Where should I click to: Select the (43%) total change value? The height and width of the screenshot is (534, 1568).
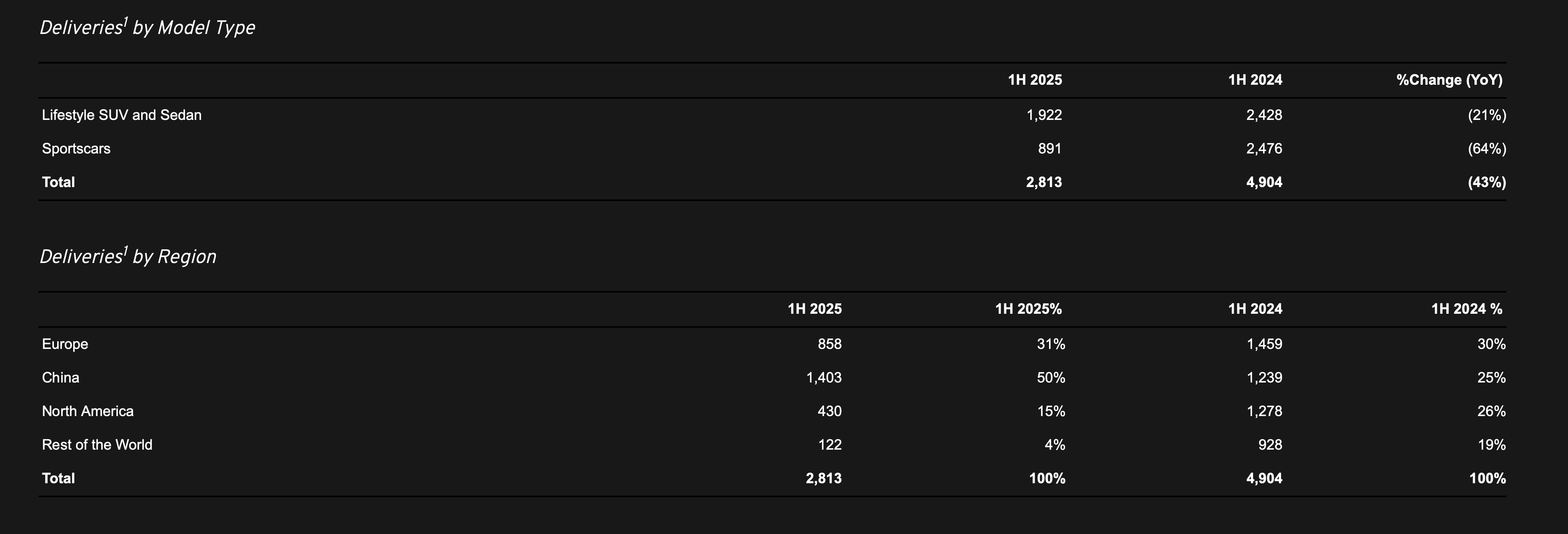[1486, 182]
